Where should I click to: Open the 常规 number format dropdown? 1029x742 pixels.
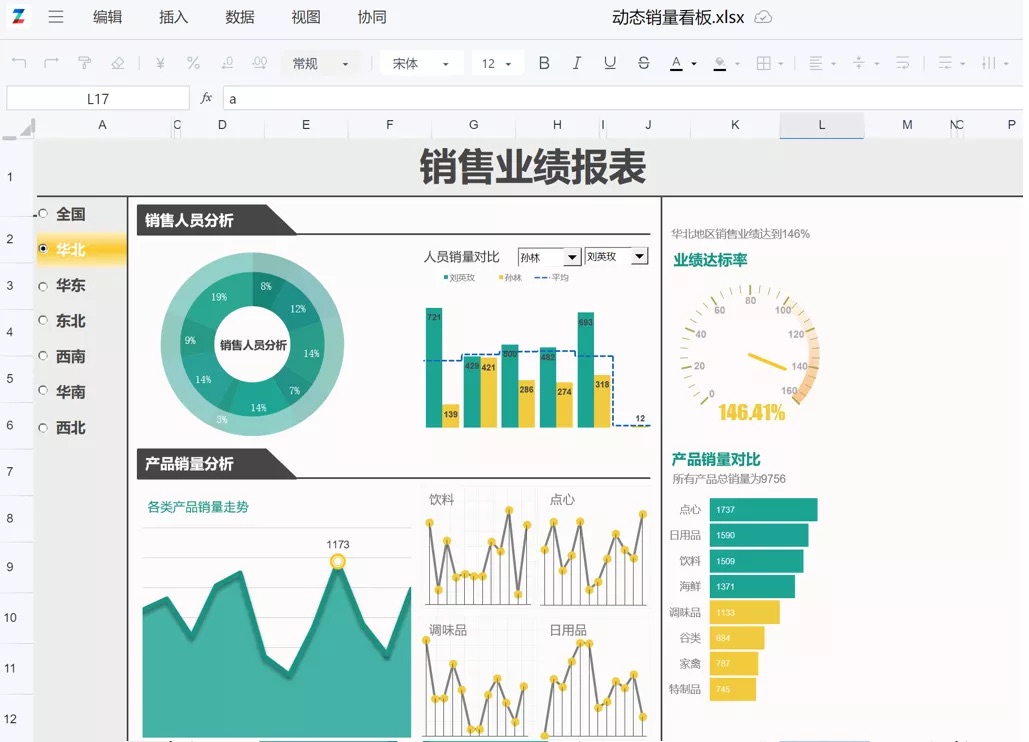tap(321, 64)
